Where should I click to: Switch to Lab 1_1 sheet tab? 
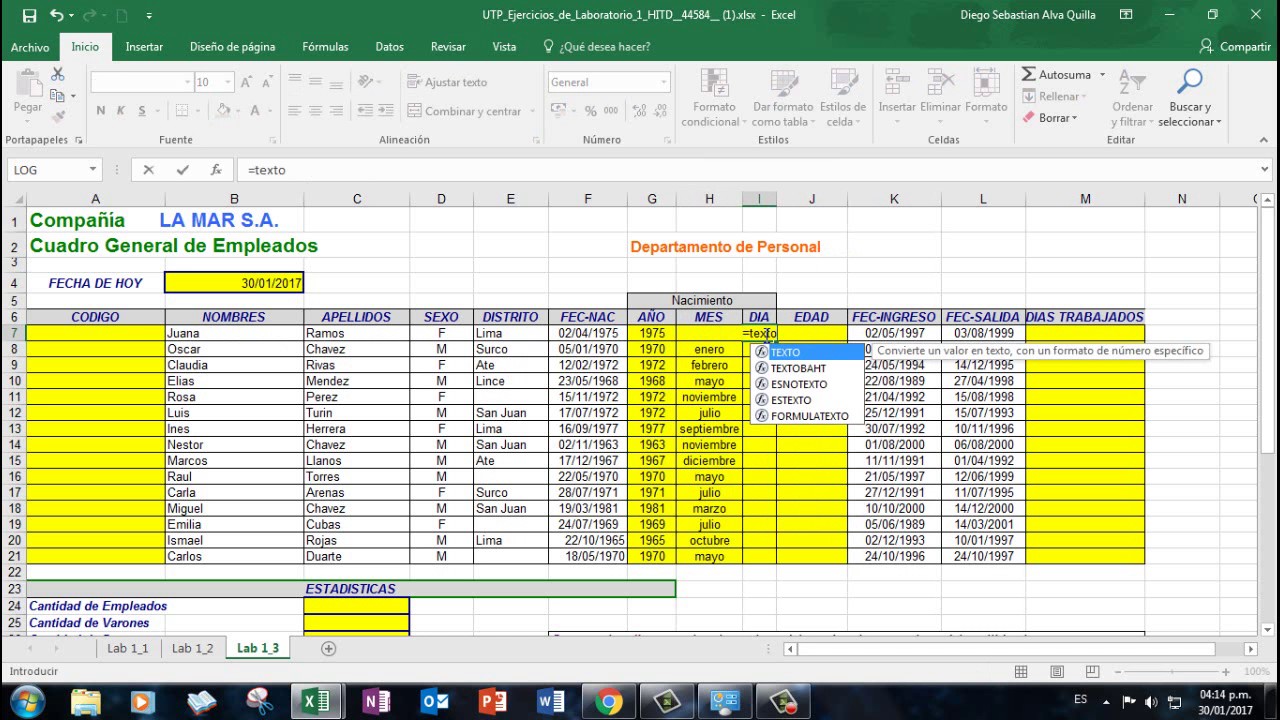pyautogui.click(x=128, y=648)
